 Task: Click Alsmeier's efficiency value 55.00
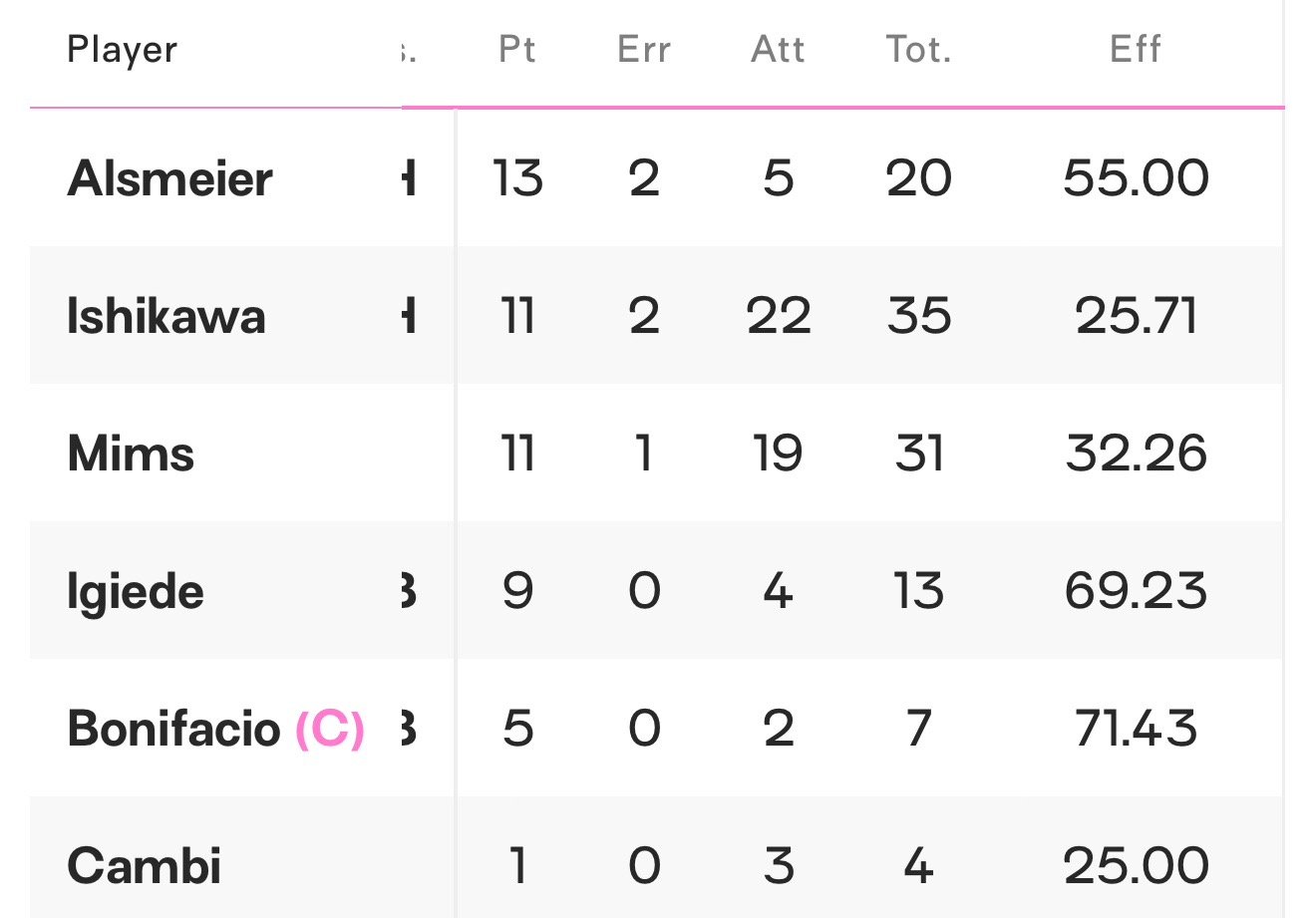coord(1136,179)
